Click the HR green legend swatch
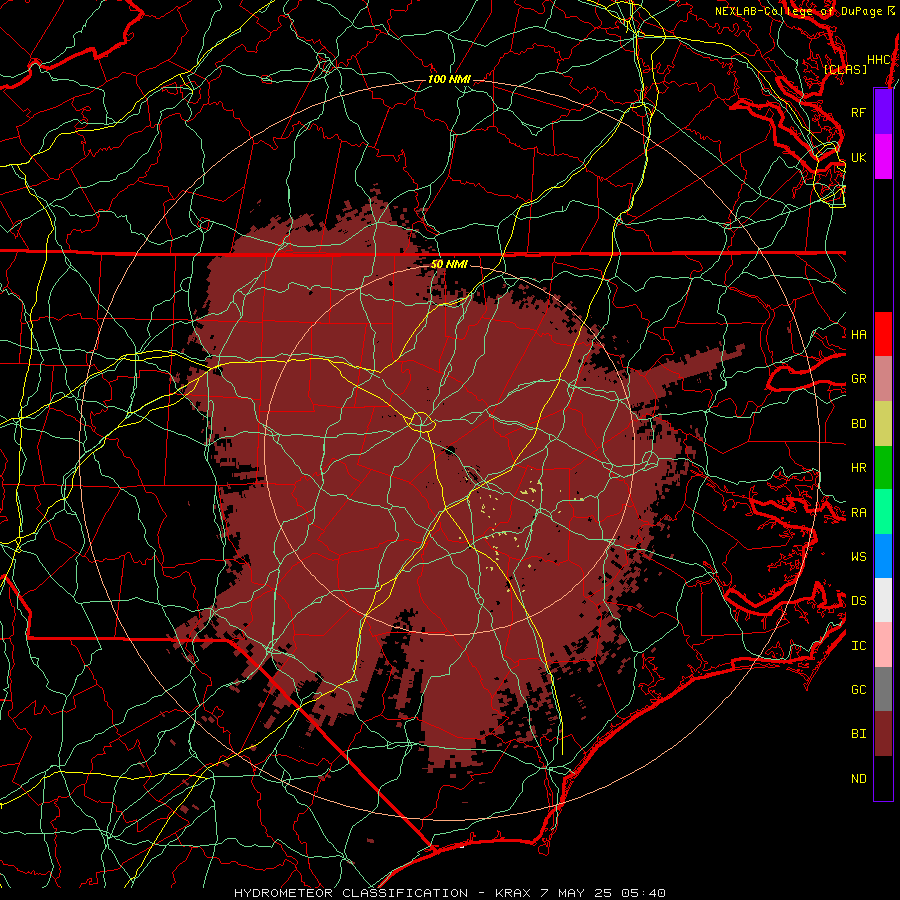The width and height of the screenshot is (900, 900). (x=883, y=468)
